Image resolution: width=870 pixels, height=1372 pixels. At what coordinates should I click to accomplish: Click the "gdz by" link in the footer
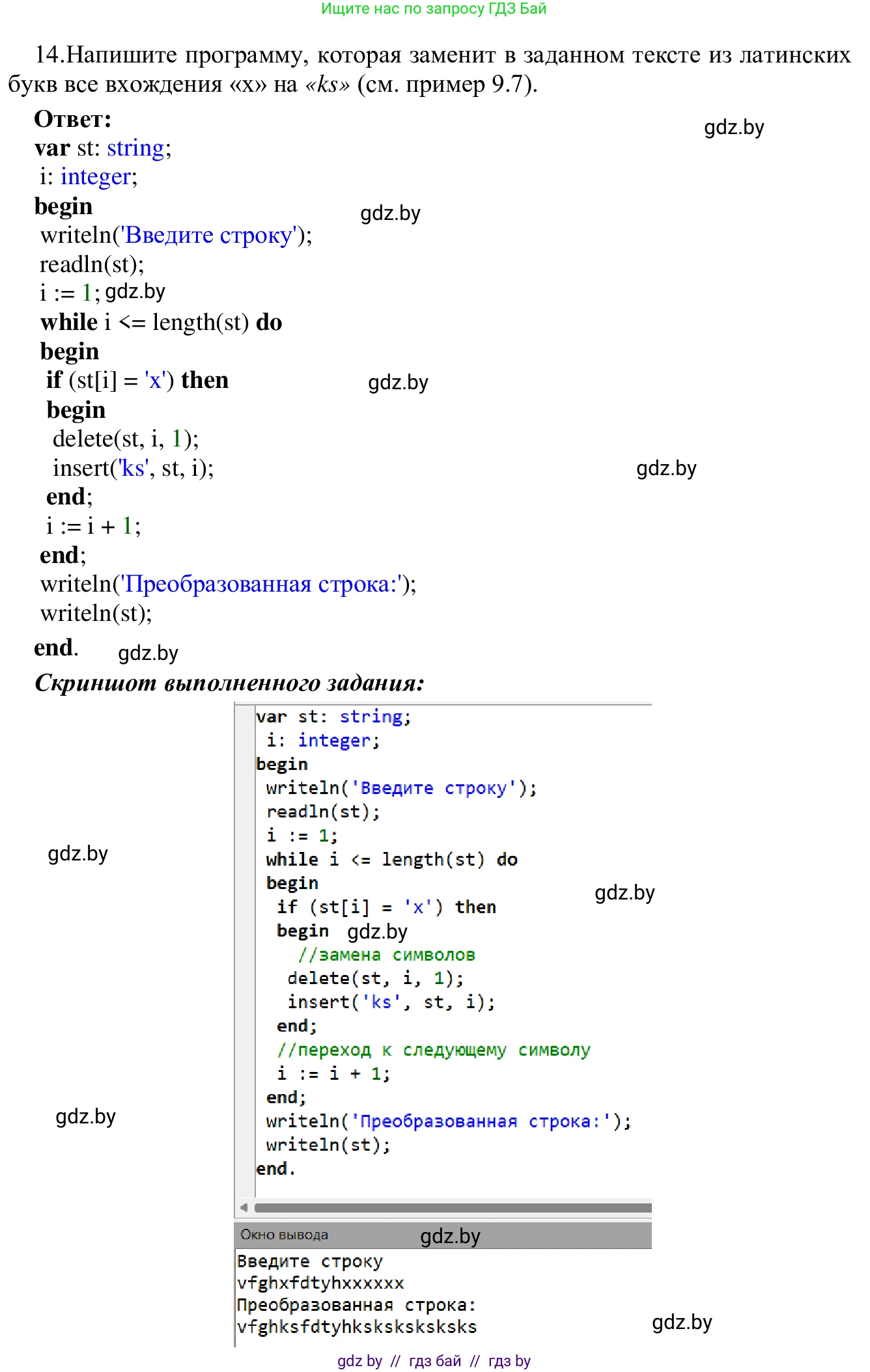coord(359,1361)
